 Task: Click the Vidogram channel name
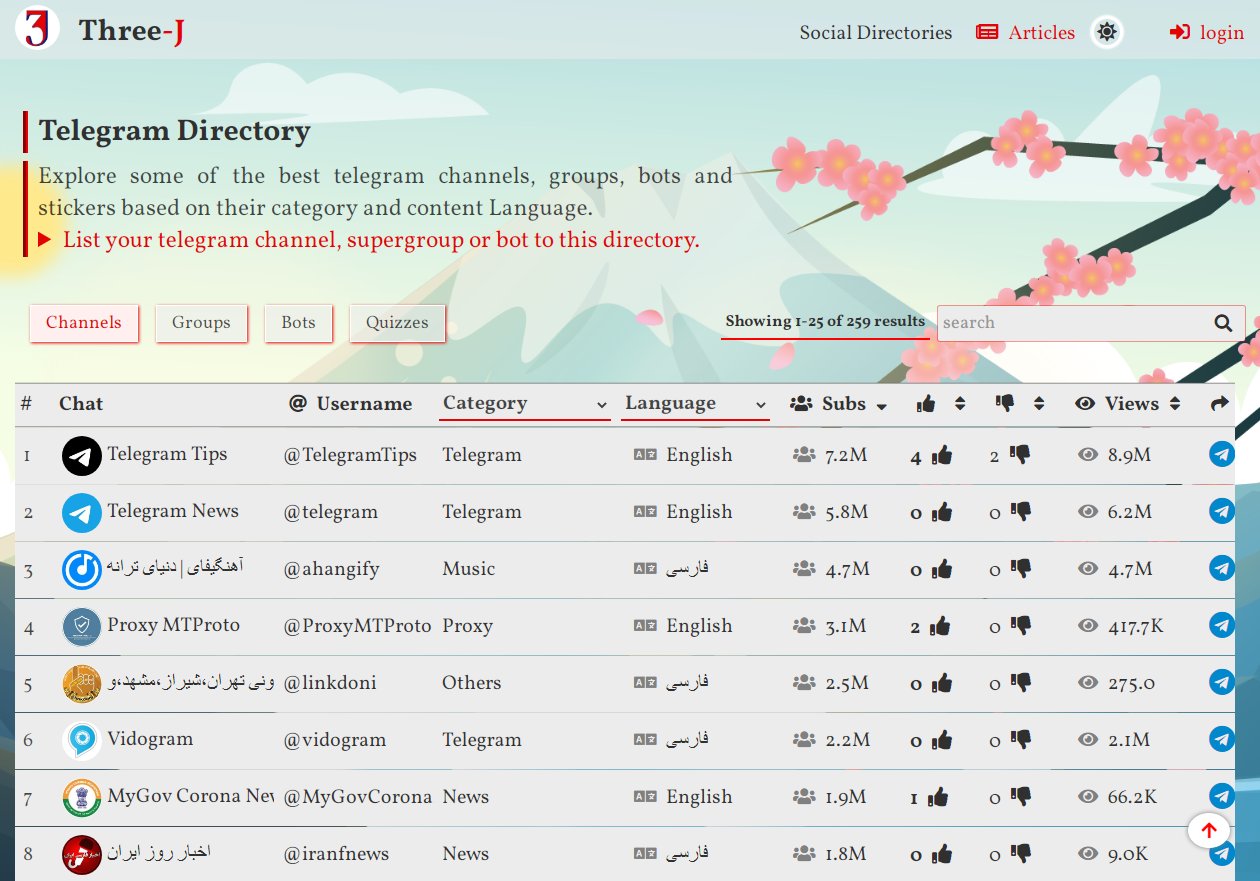click(x=150, y=739)
